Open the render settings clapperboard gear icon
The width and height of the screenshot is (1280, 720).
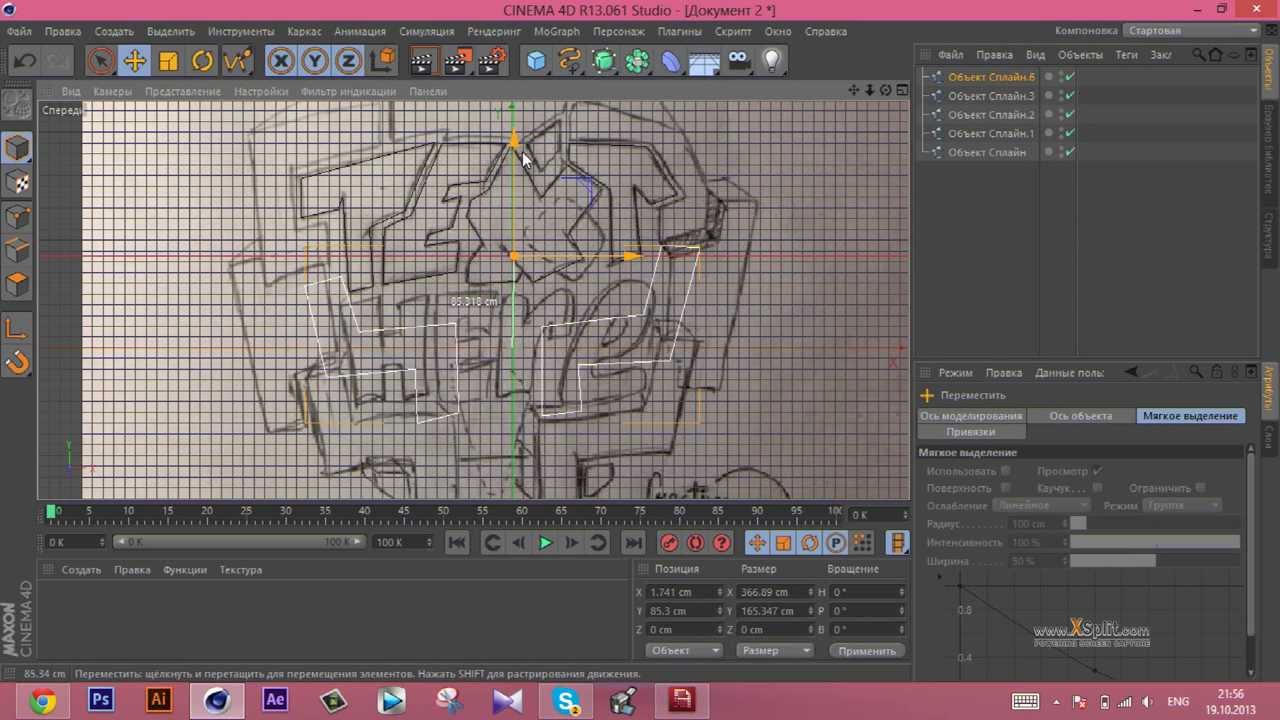[492, 61]
